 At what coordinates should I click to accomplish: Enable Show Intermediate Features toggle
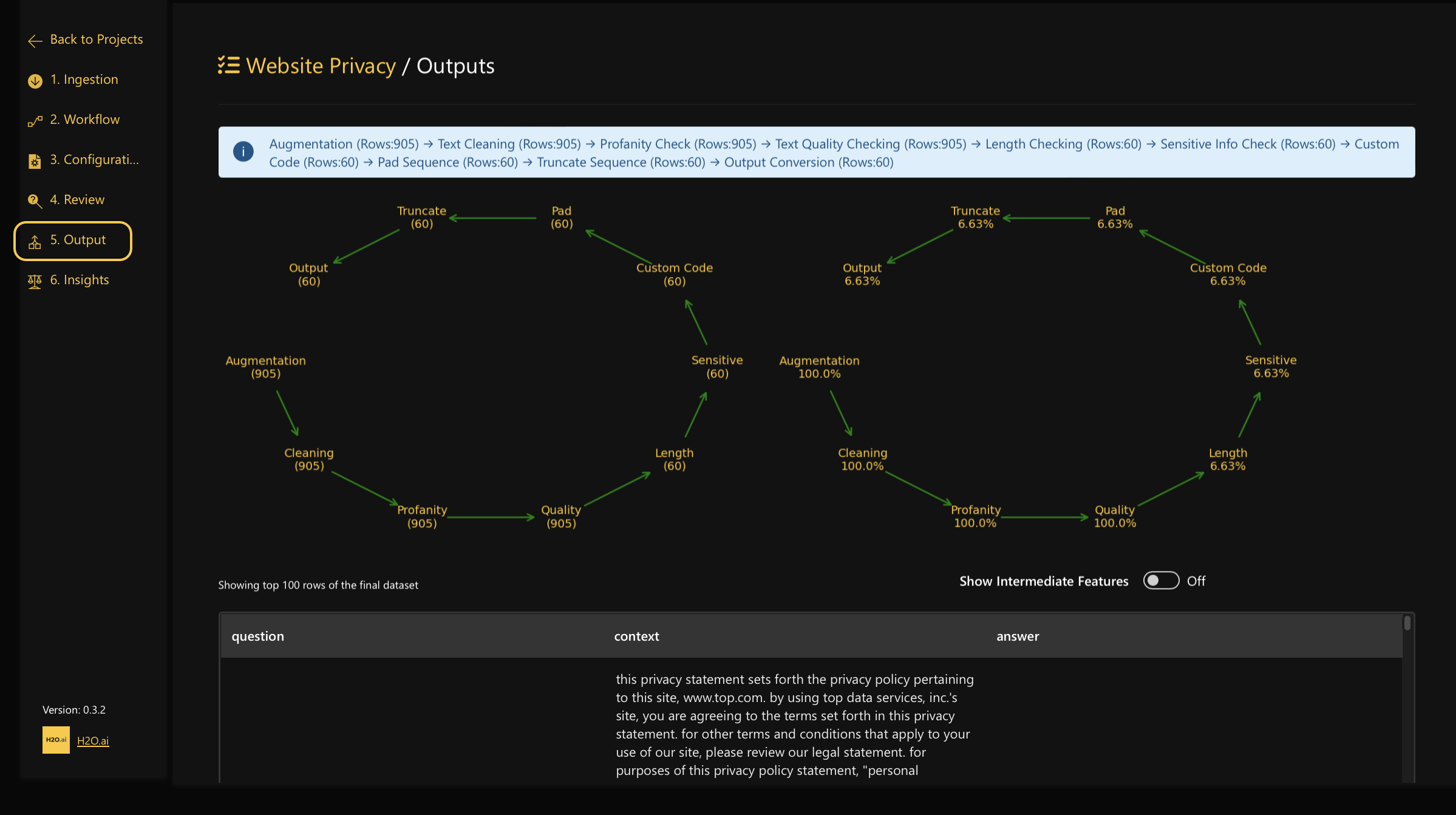pyautogui.click(x=1160, y=581)
